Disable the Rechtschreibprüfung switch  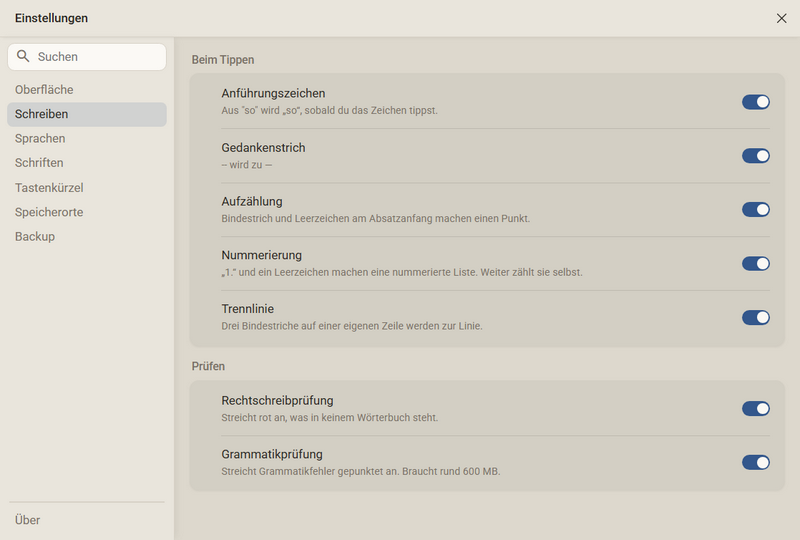[x=756, y=409]
